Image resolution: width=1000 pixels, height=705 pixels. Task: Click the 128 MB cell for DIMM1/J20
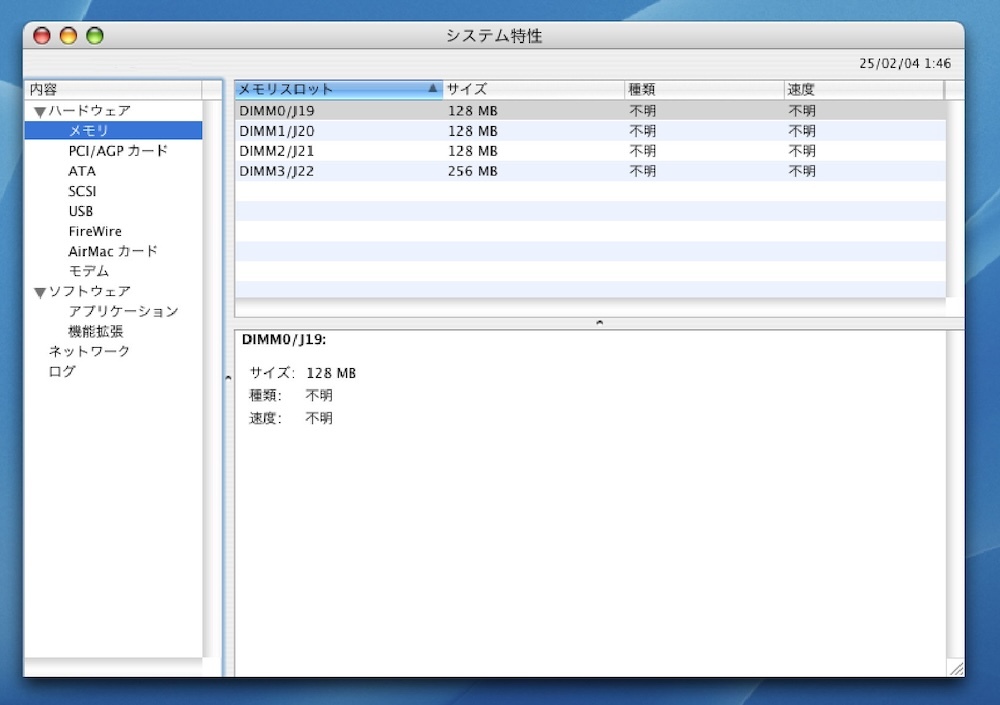click(x=473, y=131)
